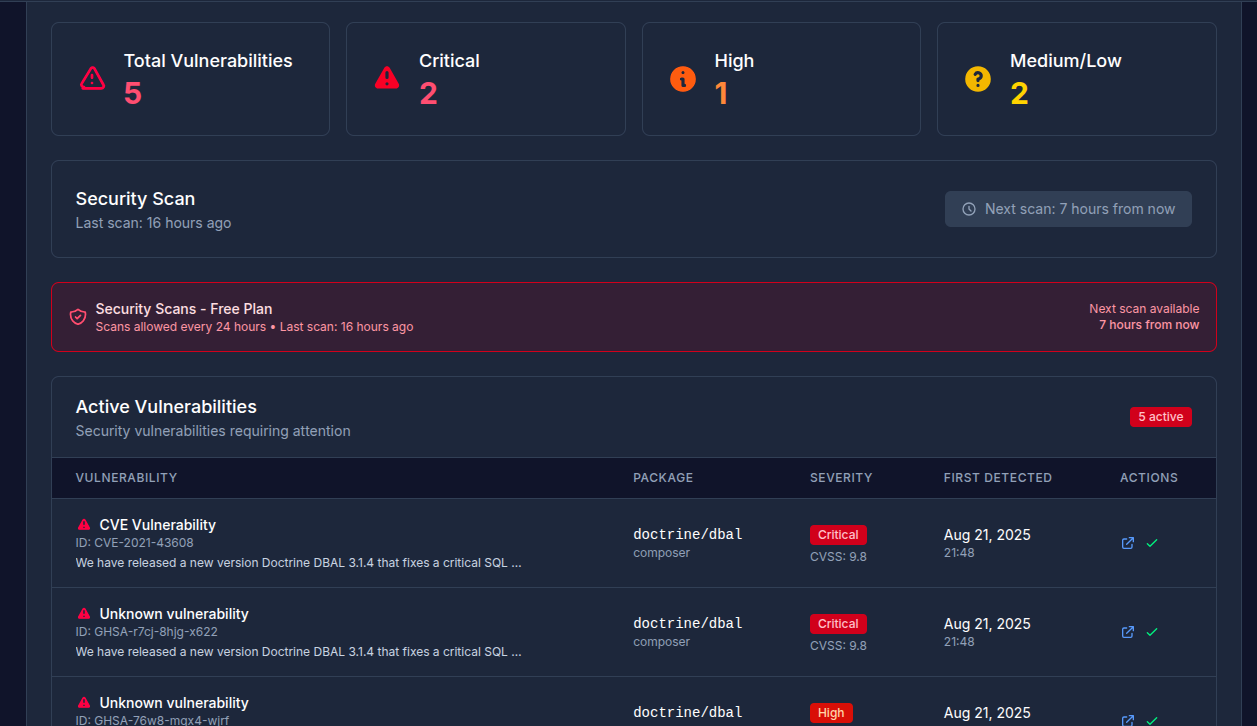
Task: Mark CVE-2021-43608 as resolved with checkmark
Action: click(x=1152, y=543)
